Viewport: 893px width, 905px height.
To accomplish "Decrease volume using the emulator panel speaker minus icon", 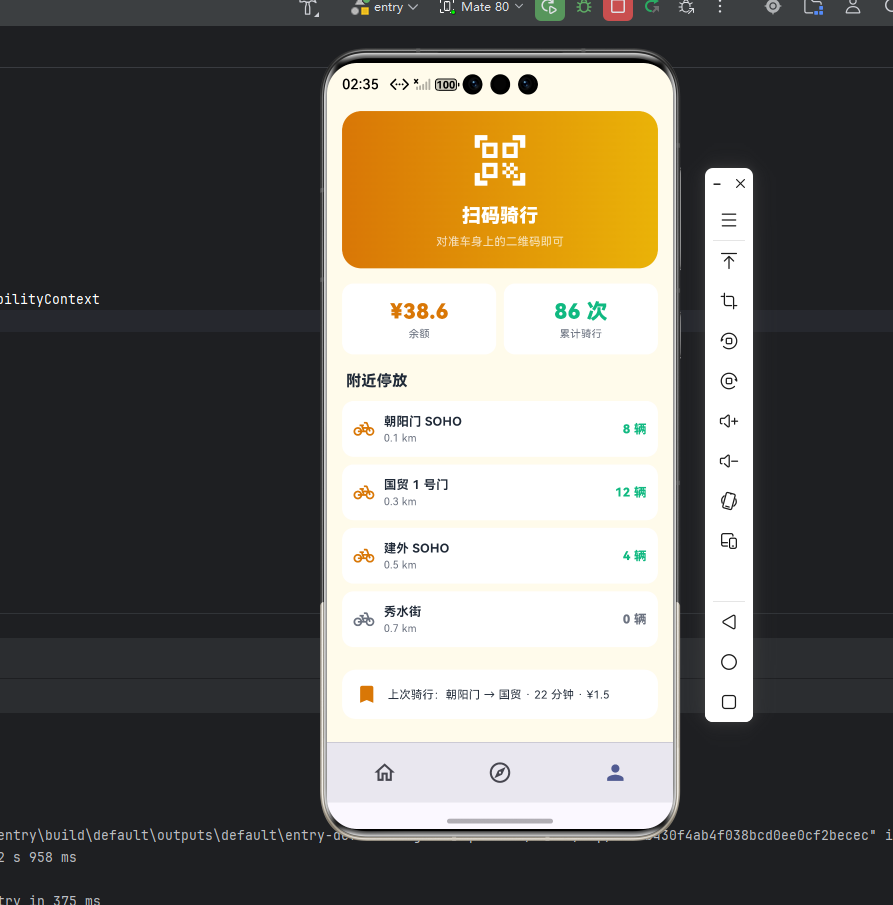I will [x=729, y=461].
